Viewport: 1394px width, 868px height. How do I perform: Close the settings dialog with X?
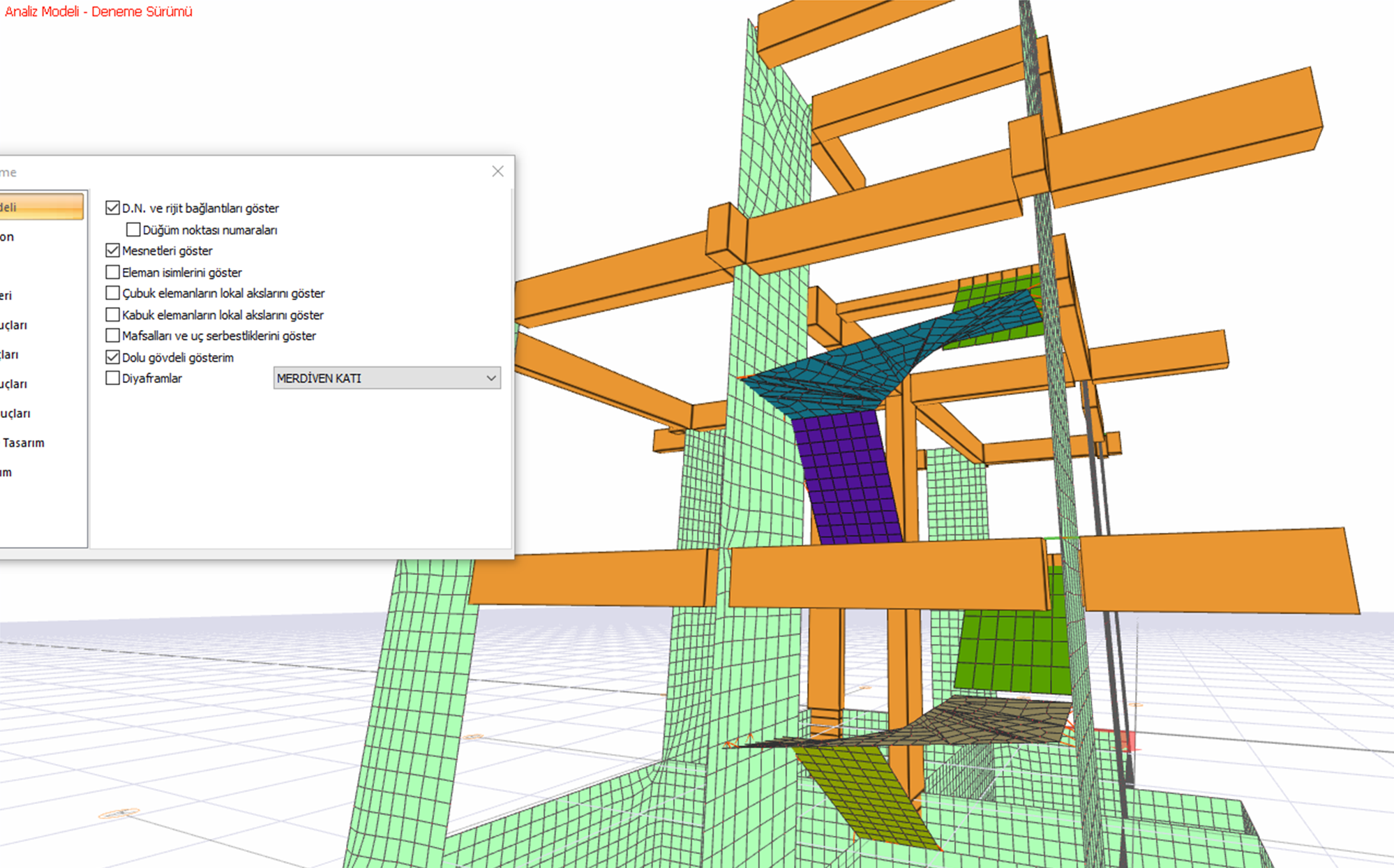497,172
